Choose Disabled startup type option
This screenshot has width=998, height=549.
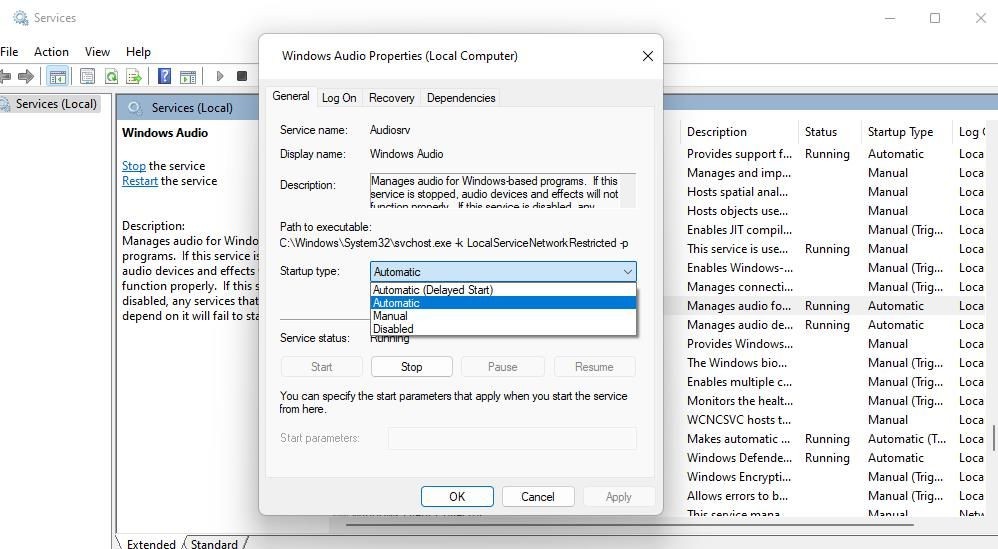tap(503, 329)
